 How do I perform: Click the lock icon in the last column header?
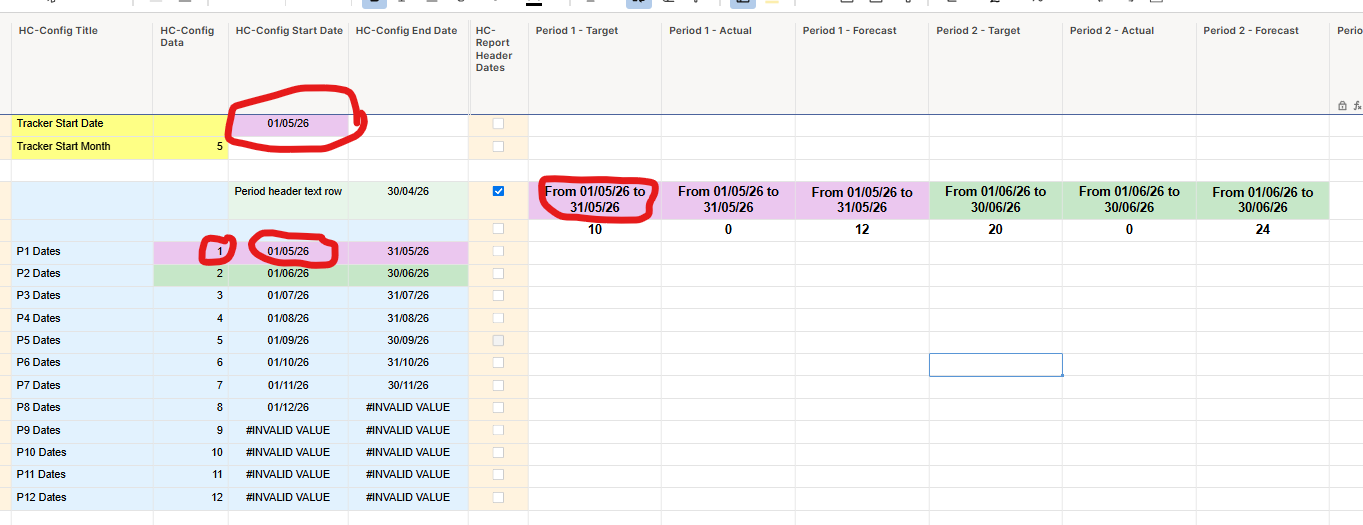point(1342,105)
